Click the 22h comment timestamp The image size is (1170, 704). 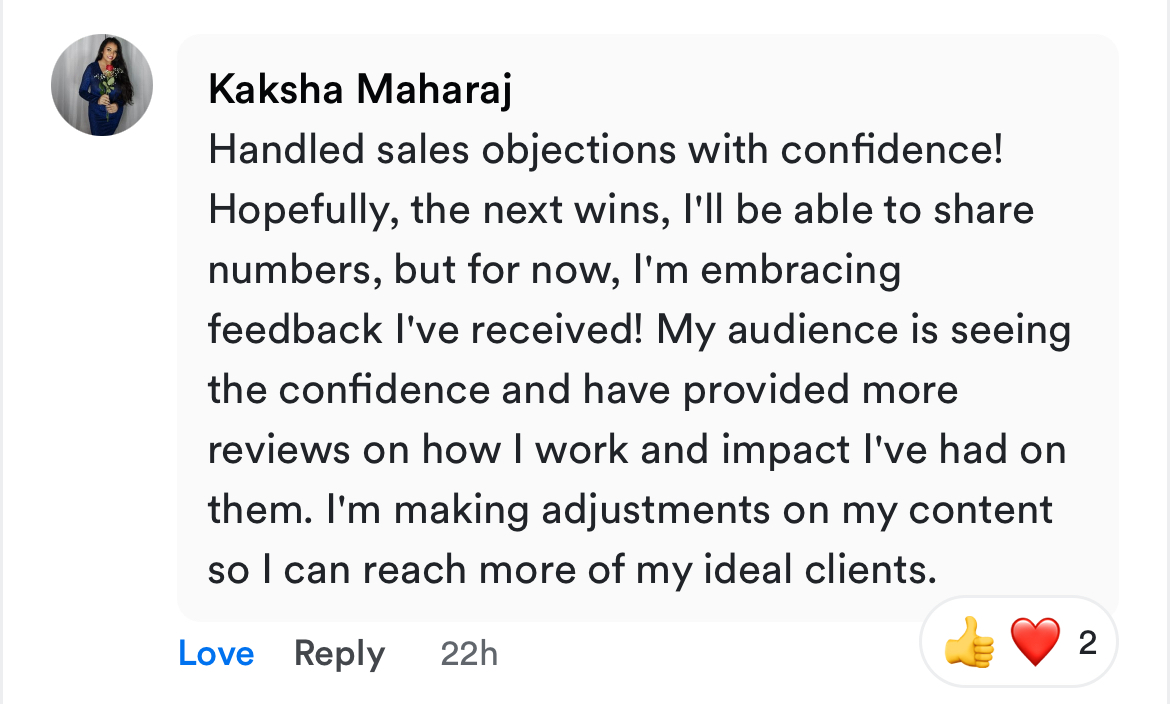(469, 654)
